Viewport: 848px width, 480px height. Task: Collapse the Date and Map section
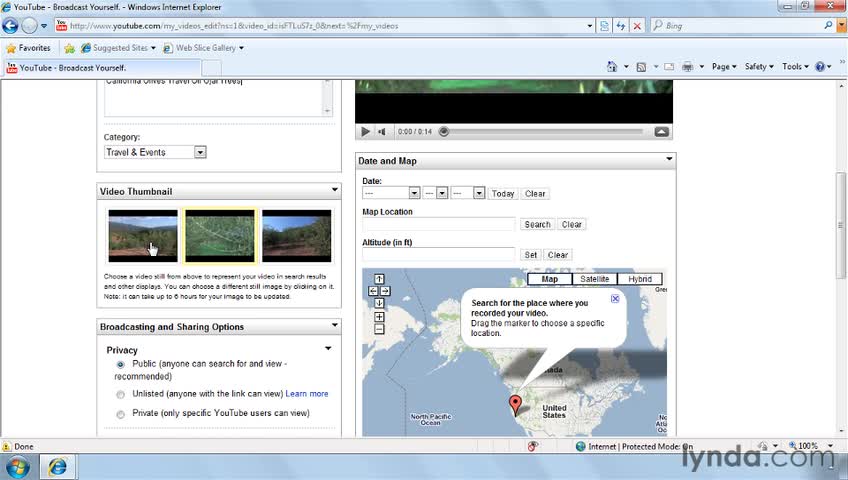(x=669, y=159)
